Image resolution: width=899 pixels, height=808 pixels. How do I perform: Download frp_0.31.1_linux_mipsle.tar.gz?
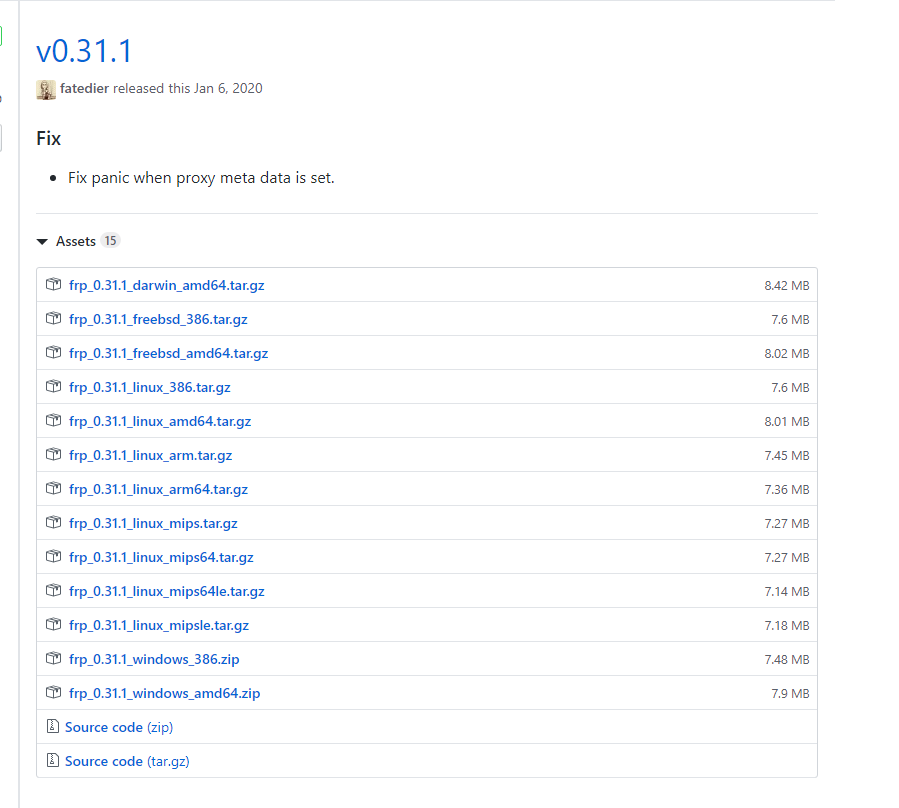click(159, 625)
